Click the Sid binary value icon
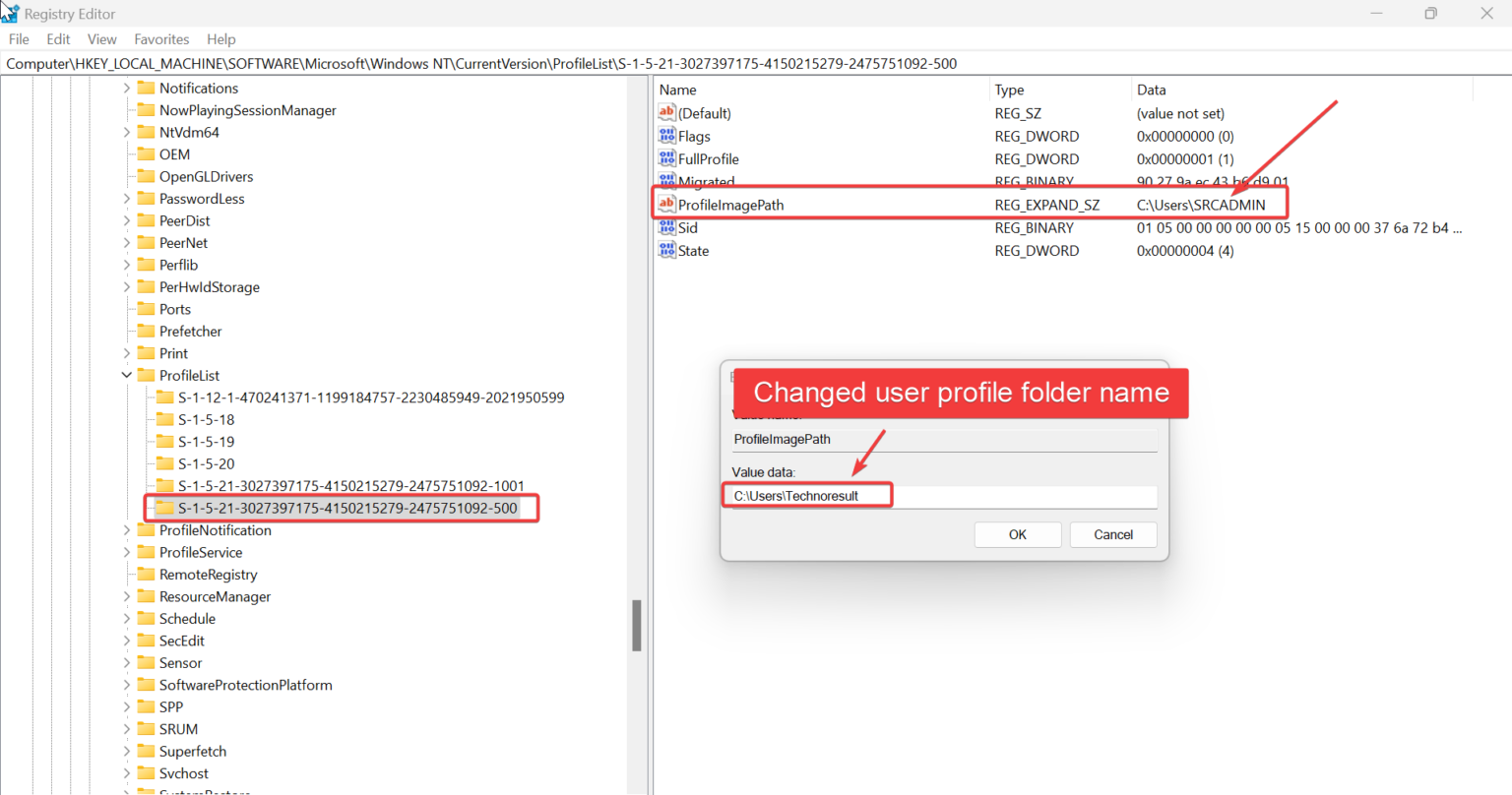Screen dimensions: 1512x795 (667, 227)
